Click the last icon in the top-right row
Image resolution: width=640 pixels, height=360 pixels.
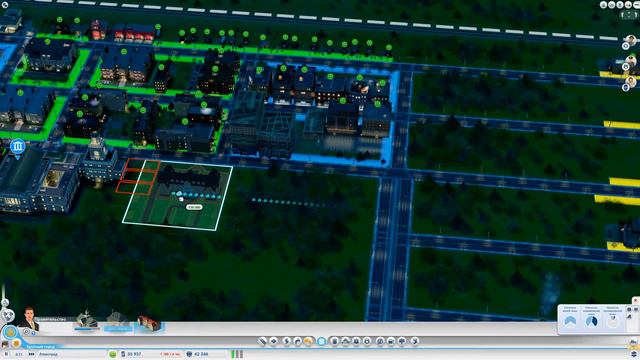point(636,5)
